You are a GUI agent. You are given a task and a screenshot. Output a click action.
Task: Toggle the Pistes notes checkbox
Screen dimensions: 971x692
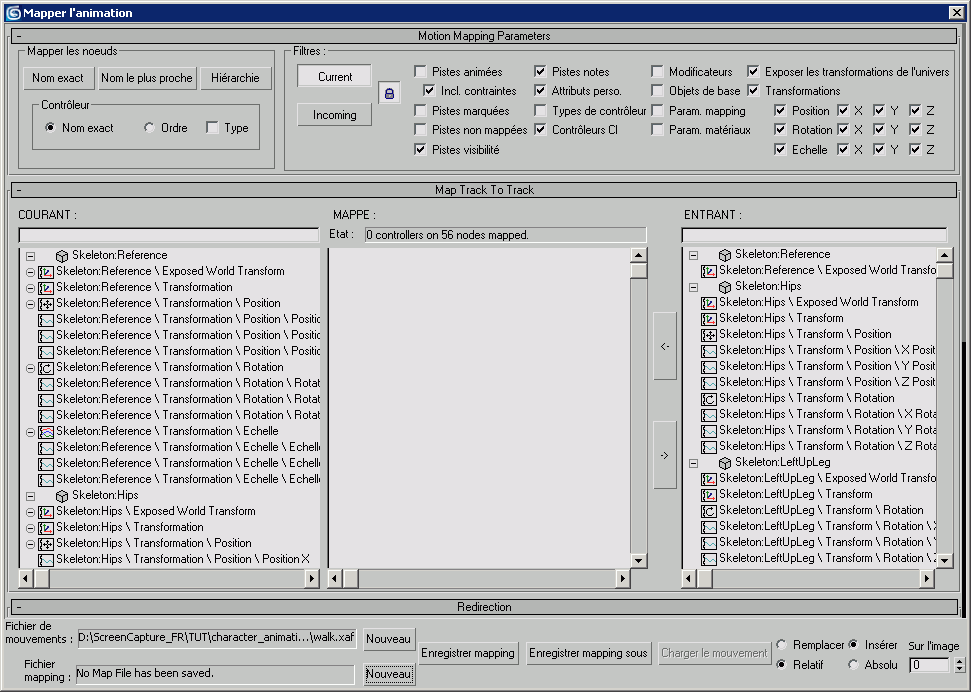tap(540, 71)
